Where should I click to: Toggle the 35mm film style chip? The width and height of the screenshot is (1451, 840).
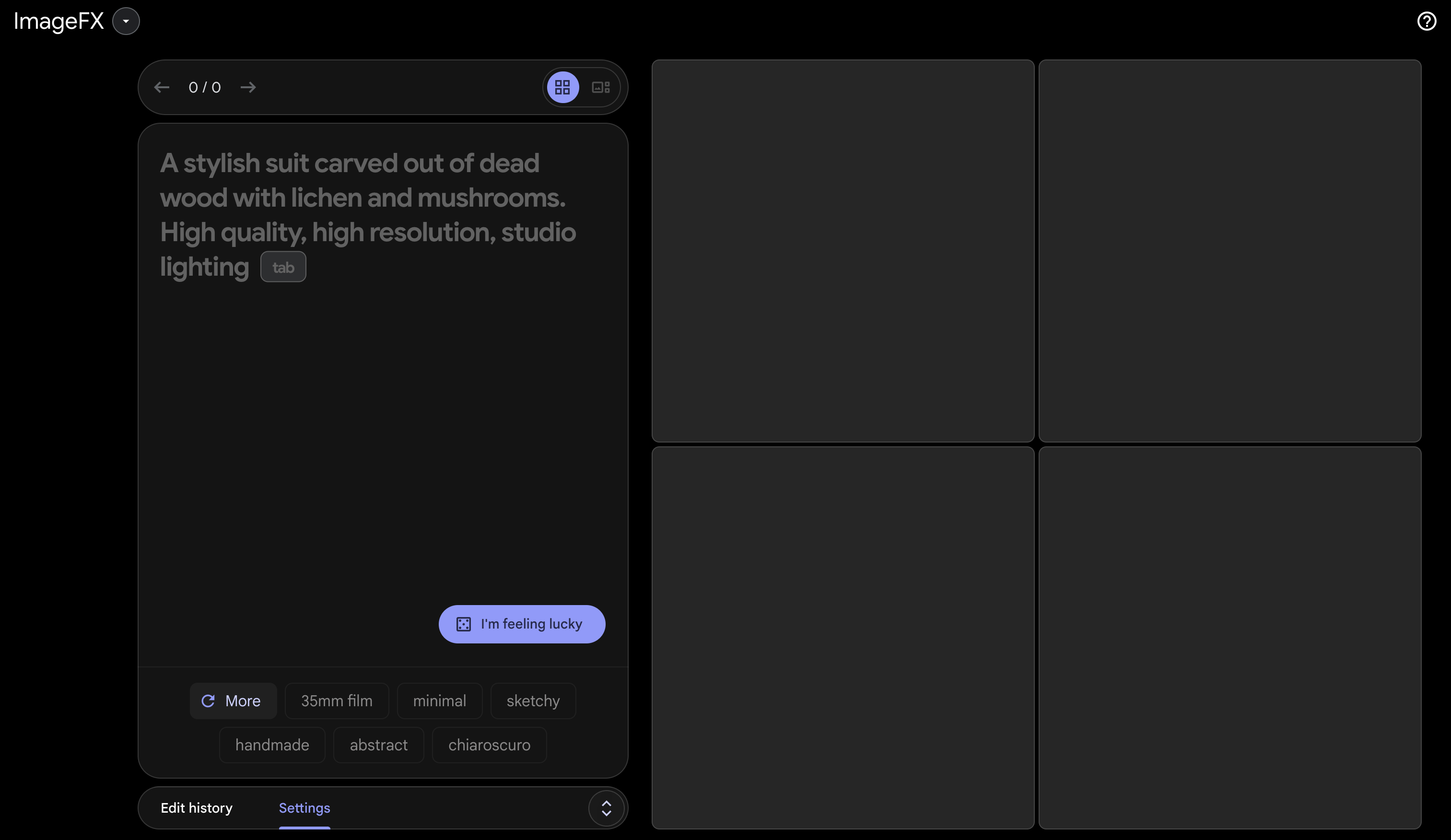336,700
